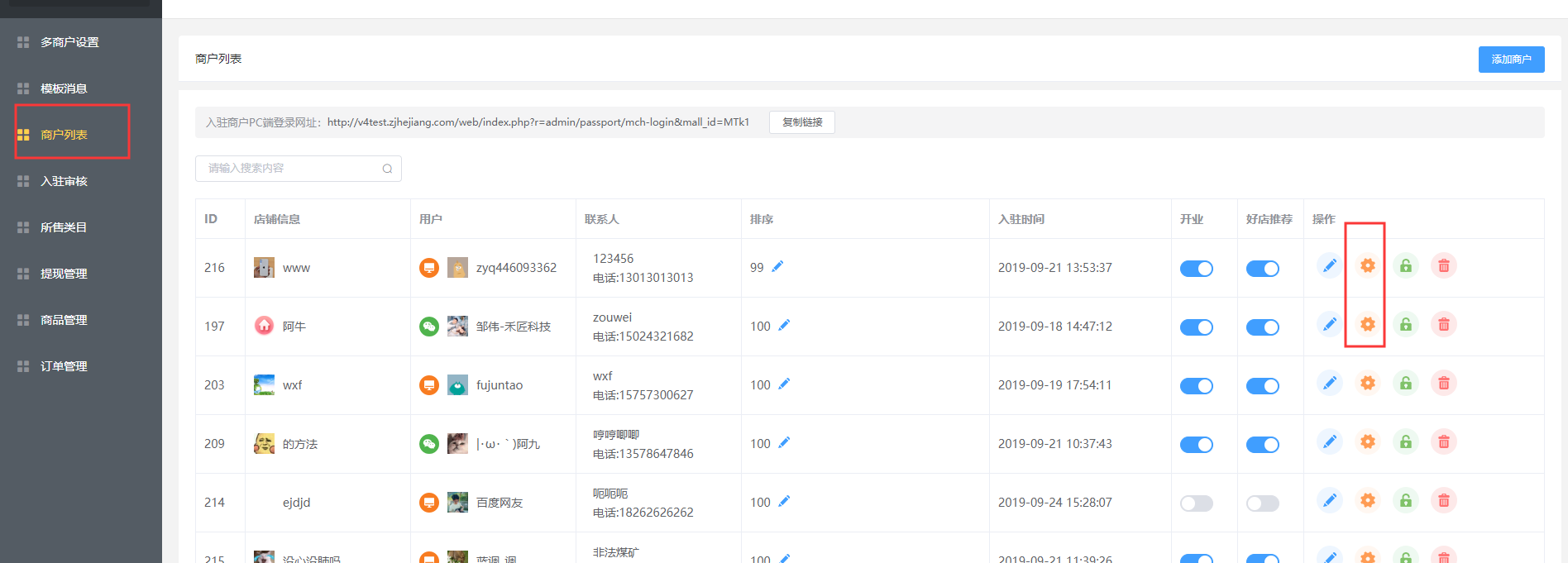Disable 好店推荐 for merchant 阿牛
The image size is (1568, 563).
[x=1262, y=327]
